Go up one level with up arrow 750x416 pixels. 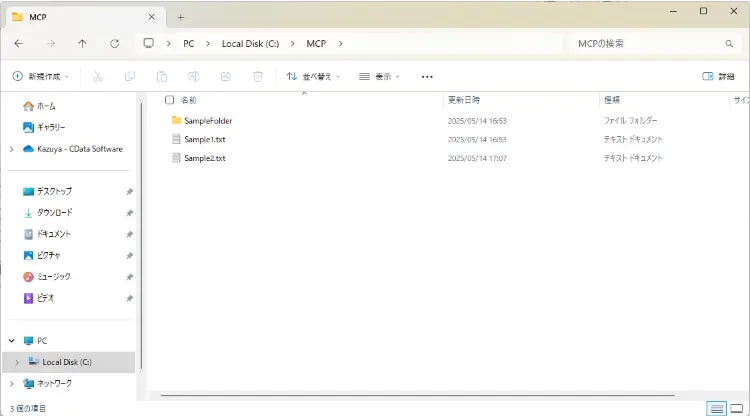point(82,44)
